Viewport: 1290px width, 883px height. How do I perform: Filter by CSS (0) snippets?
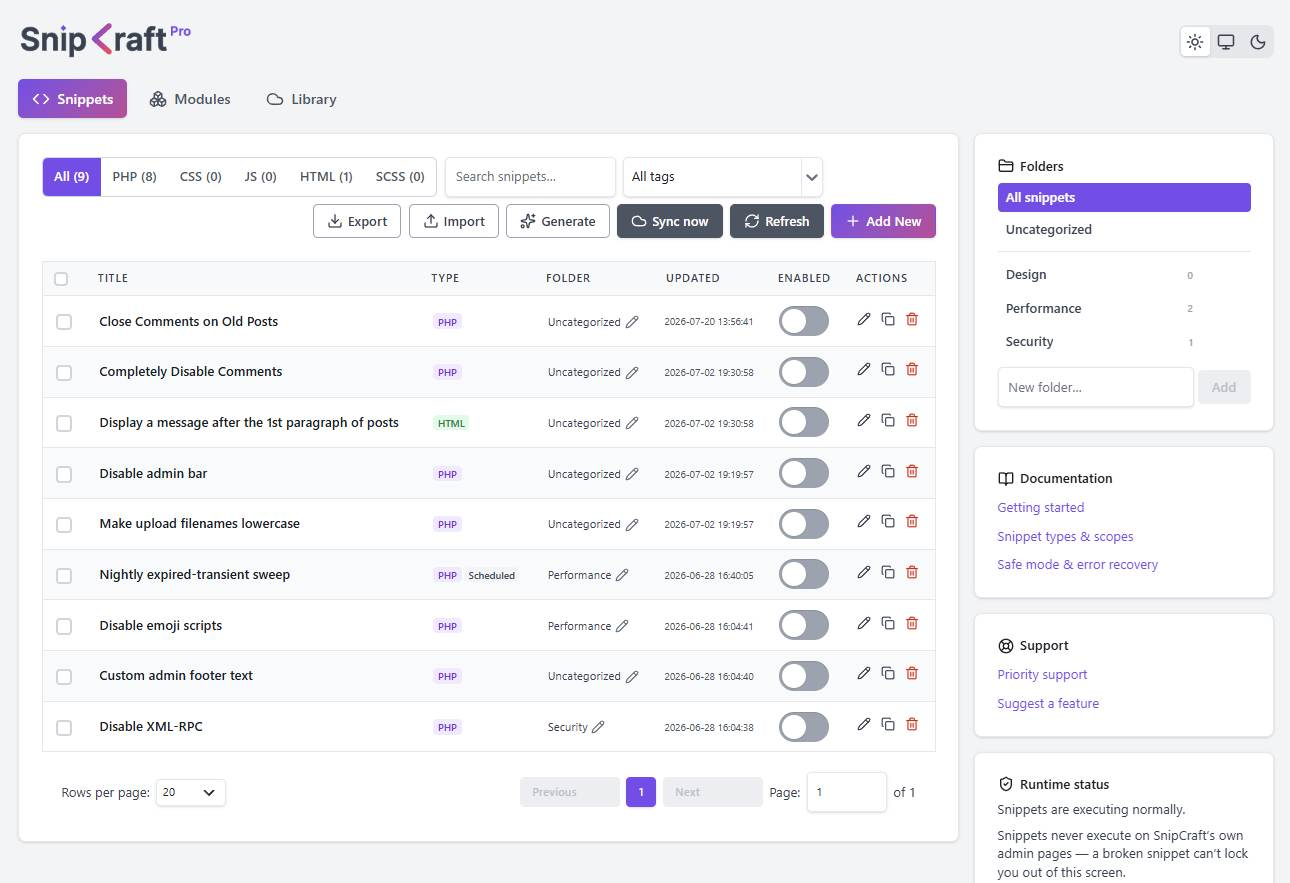[x=200, y=176]
